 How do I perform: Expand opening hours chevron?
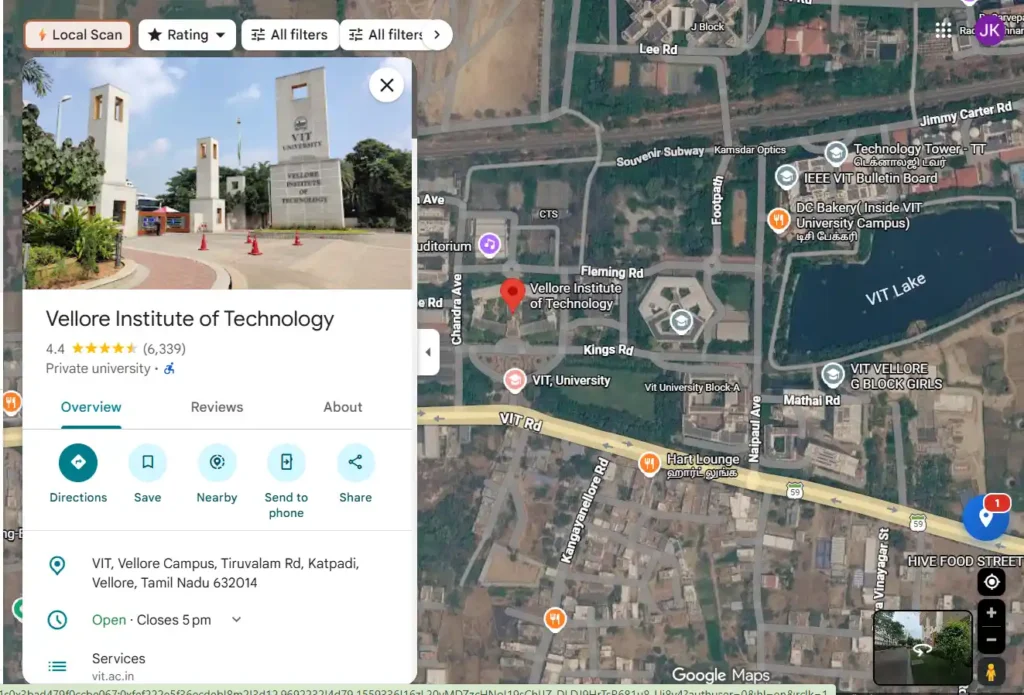point(236,619)
